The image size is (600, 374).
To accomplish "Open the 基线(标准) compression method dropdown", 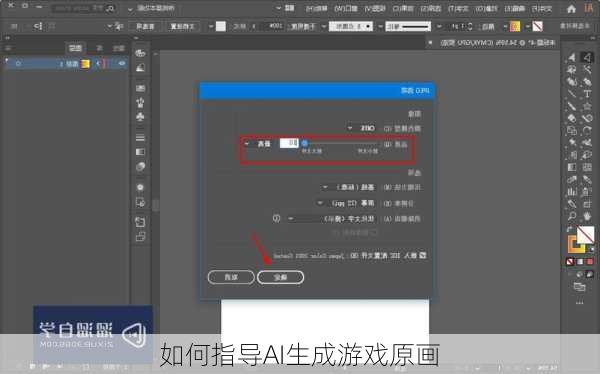I will coord(349,187).
